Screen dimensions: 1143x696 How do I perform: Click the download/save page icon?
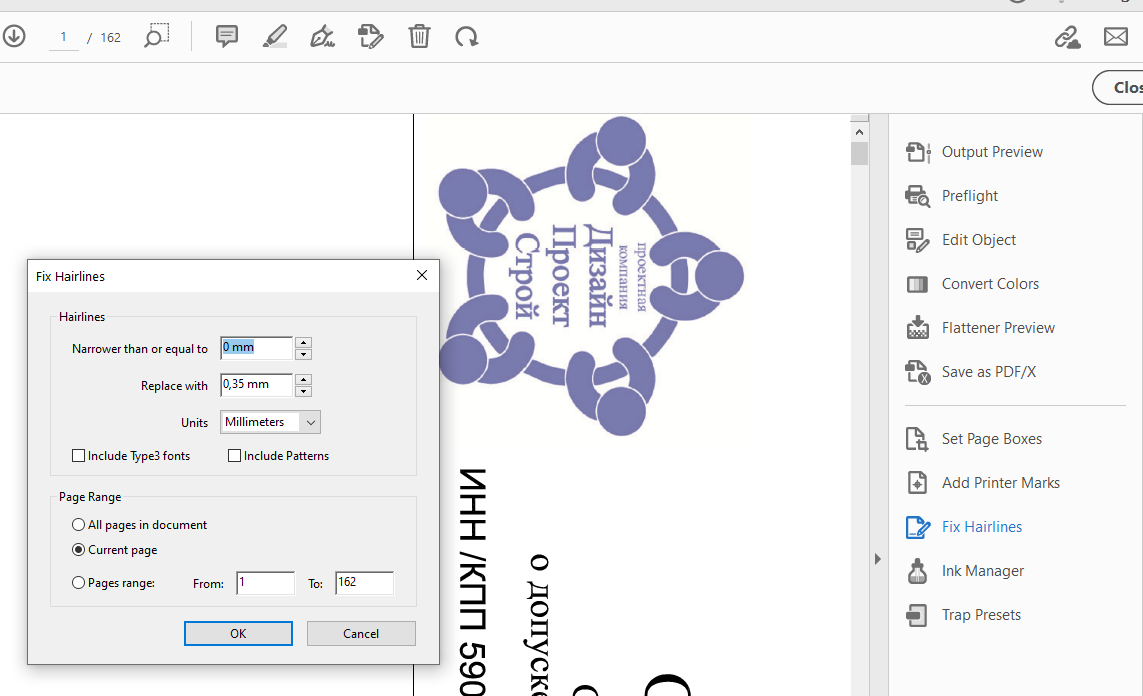(14, 36)
